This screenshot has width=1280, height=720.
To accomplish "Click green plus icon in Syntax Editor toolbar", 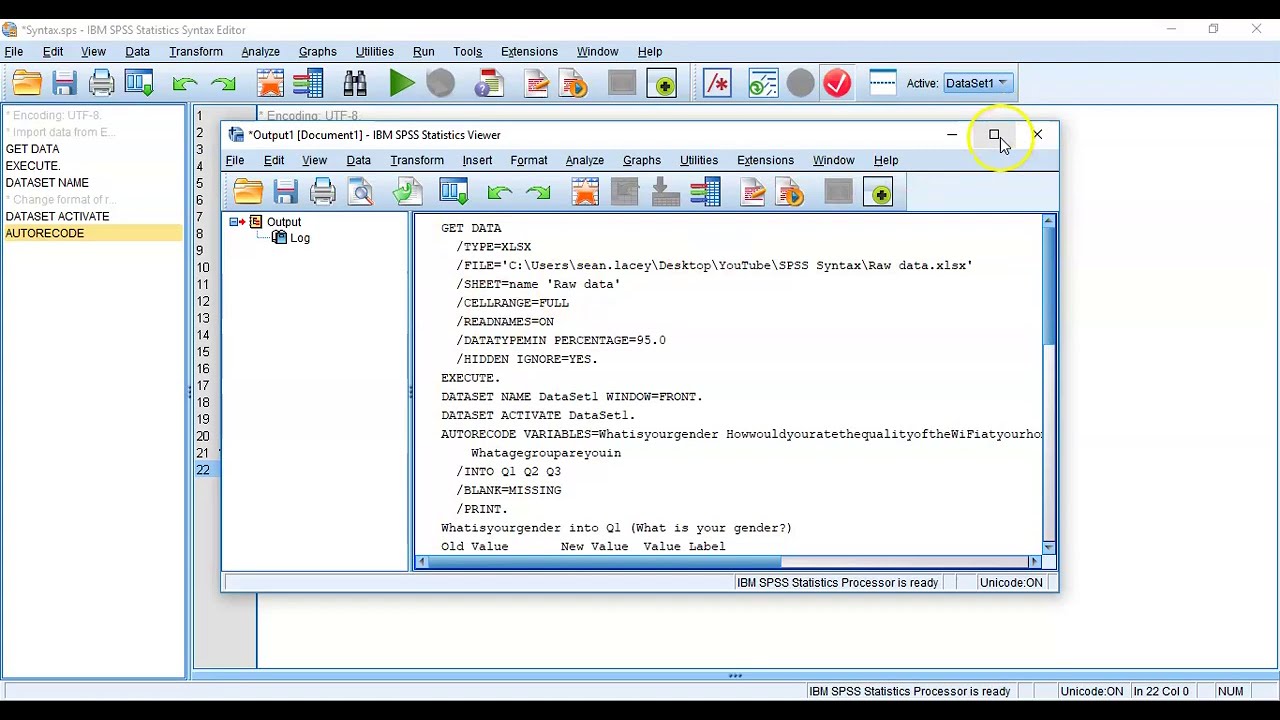I will coord(664,84).
